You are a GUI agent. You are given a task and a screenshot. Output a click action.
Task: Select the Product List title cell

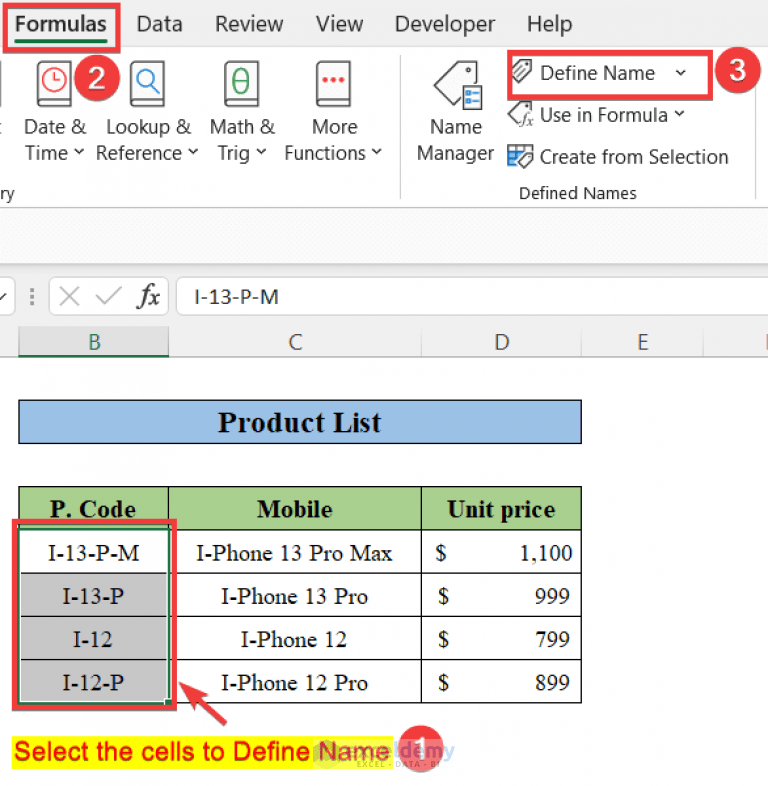tap(300, 422)
